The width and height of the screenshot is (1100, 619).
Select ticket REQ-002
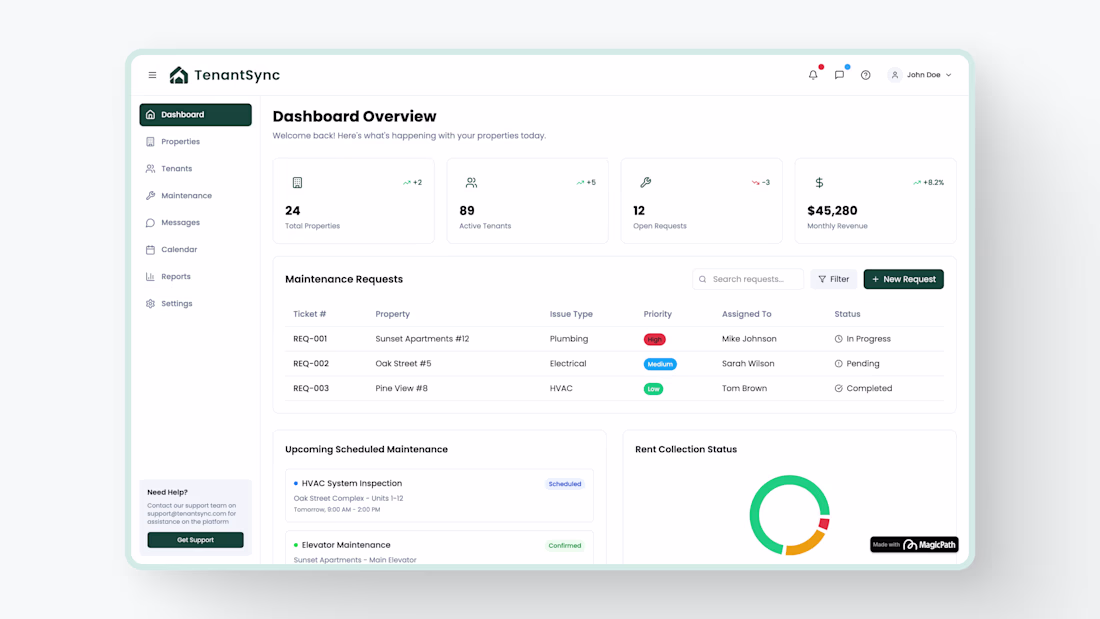pos(311,364)
